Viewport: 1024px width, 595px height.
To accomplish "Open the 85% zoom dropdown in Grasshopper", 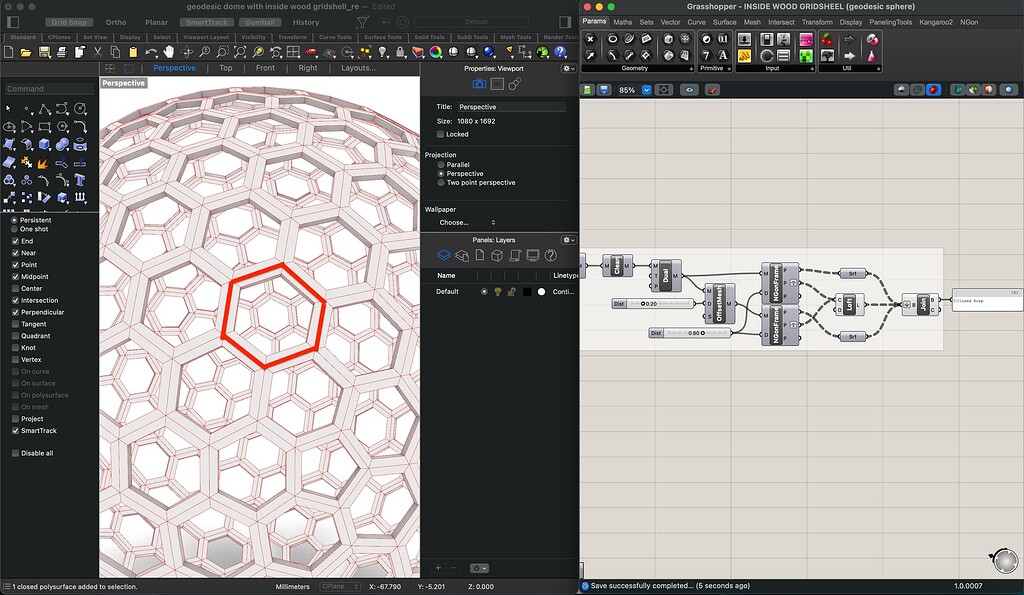I will (646, 88).
